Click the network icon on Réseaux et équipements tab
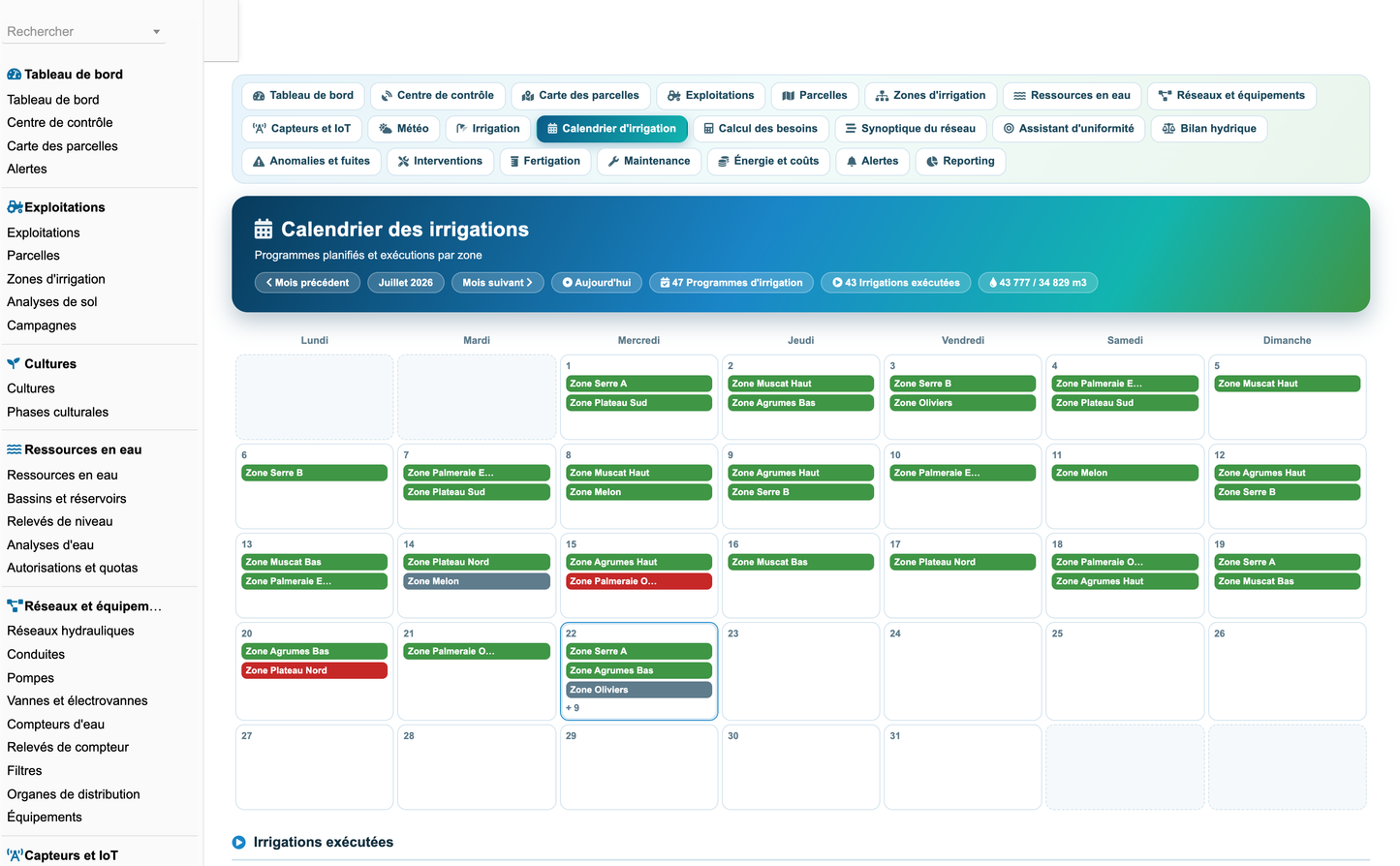Screen dimensions: 1400x866 point(1165,96)
